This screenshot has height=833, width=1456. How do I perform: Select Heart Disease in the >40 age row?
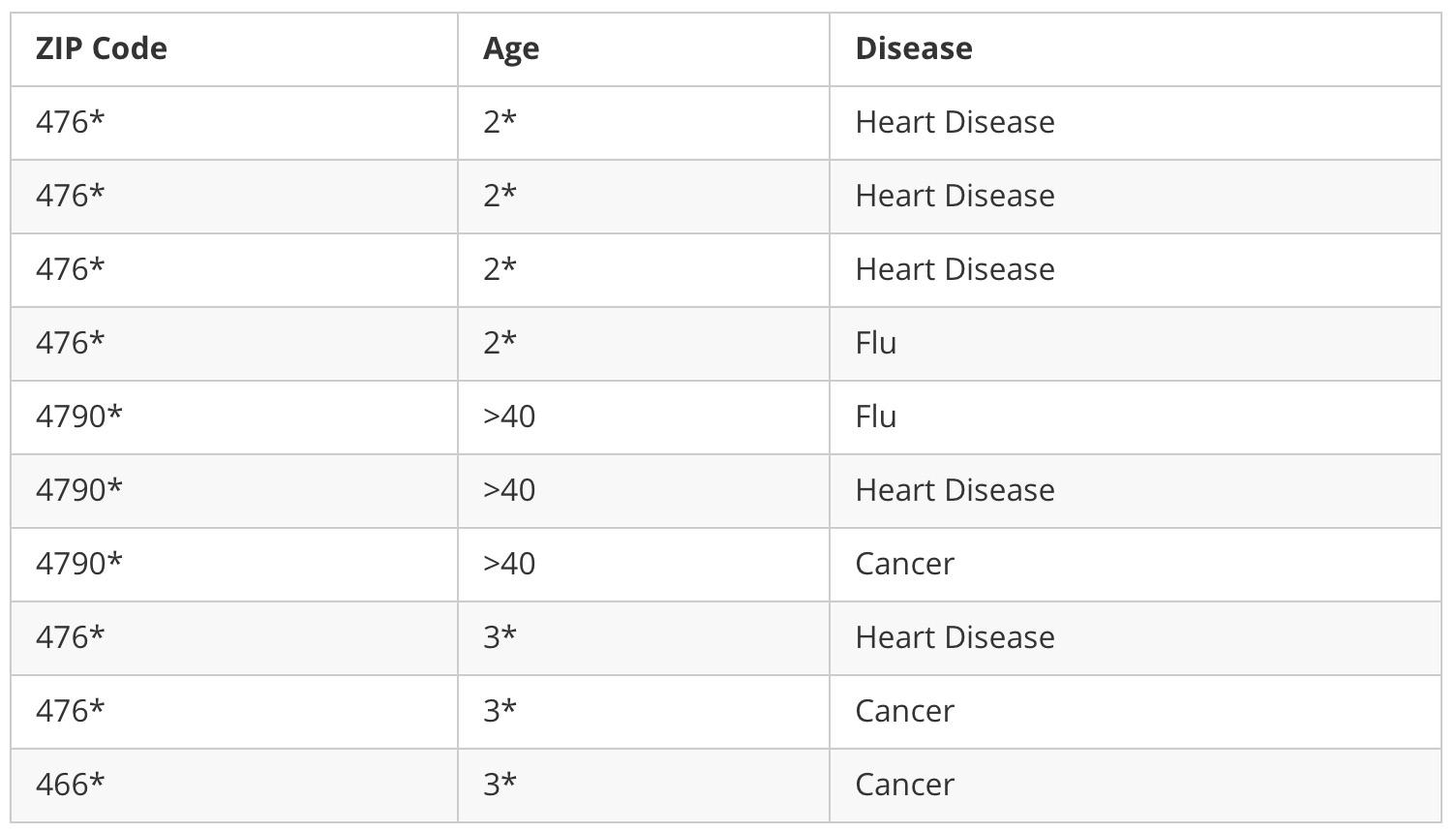955,490
